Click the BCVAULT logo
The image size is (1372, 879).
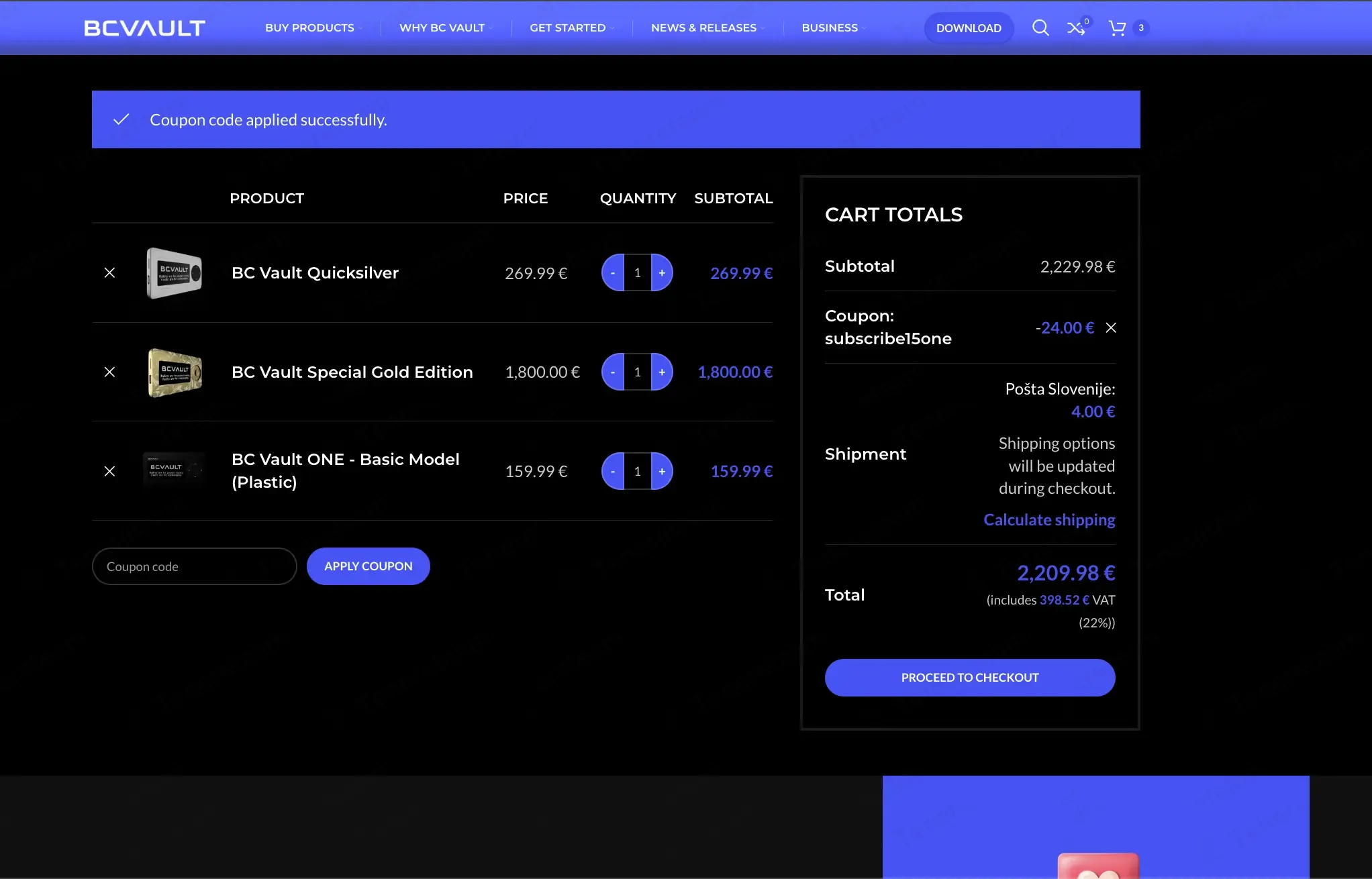click(x=144, y=28)
